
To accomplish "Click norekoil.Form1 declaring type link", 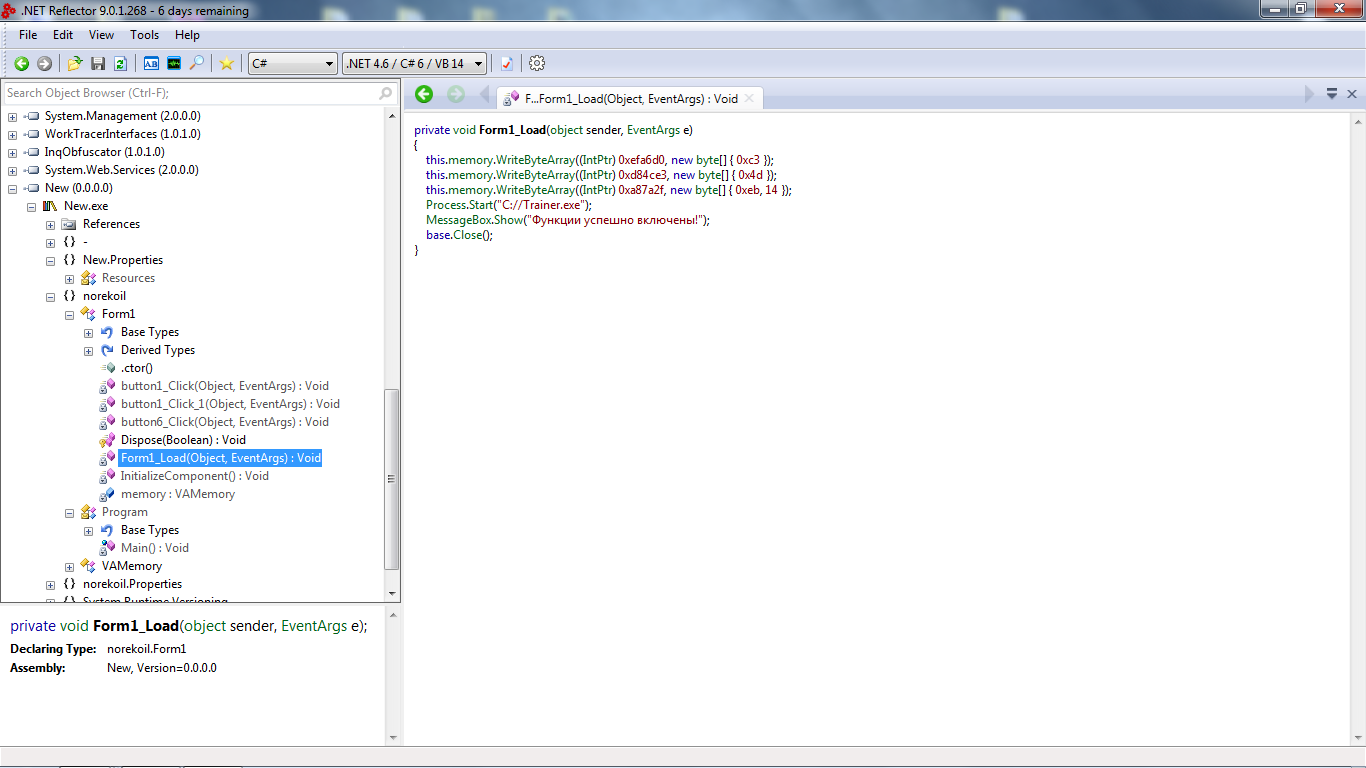I will pos(146,649).
